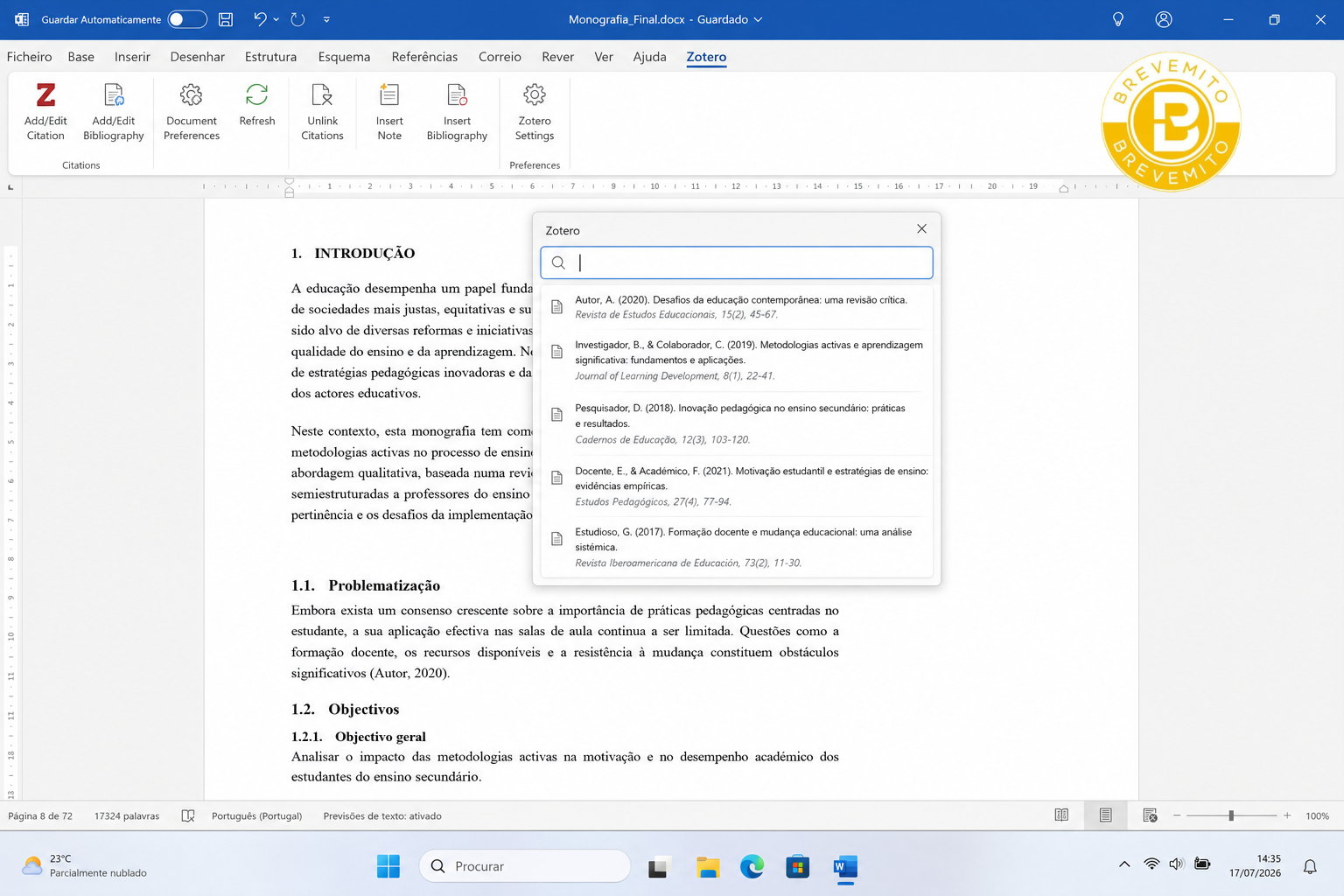Click the Windows taskbar Procurar search box
The width and height of the screenshot is (1344, 896).
(x=525, y=866)
